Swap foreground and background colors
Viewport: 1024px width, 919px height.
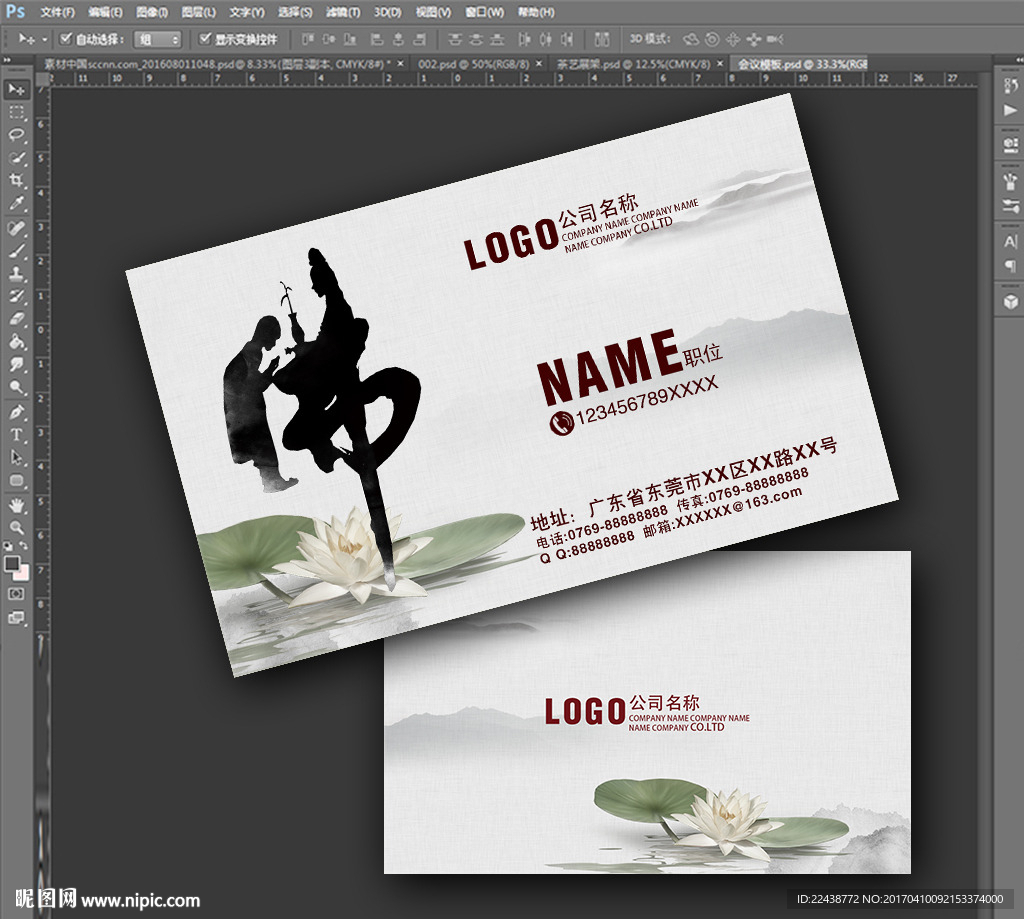tap(24, 545)
